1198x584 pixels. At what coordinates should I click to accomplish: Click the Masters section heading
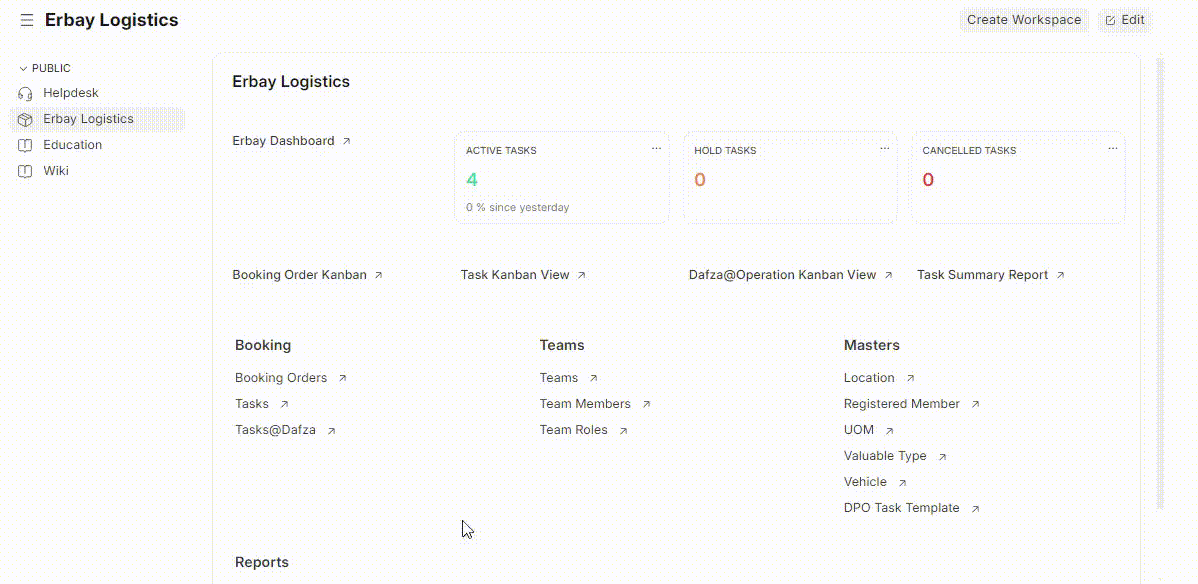[x=872, y=346]
